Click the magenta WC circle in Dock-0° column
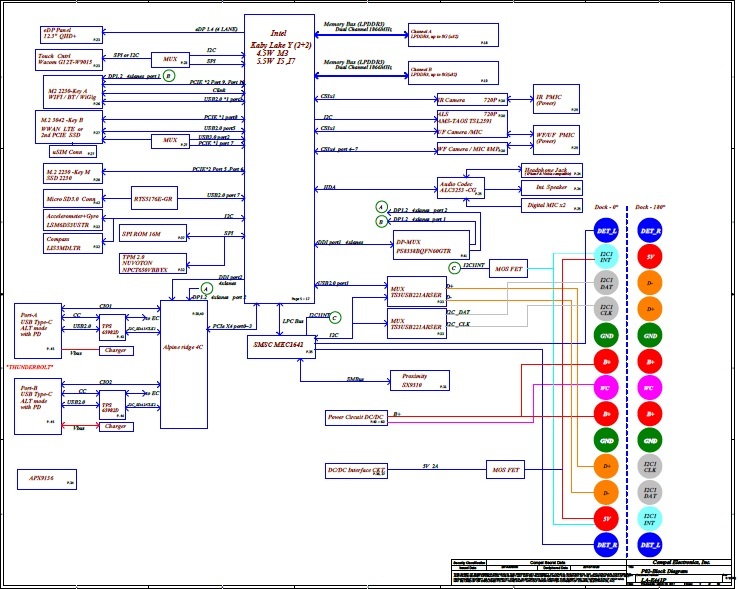738x589 pixels. pyautogui.click(x=606, y=387)
